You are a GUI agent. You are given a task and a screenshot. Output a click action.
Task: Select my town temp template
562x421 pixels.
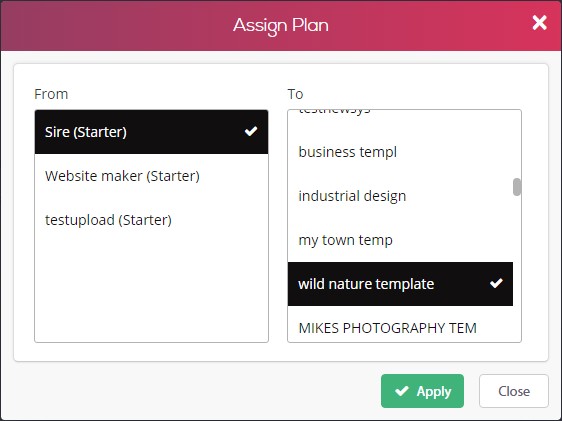pos(400,240)
